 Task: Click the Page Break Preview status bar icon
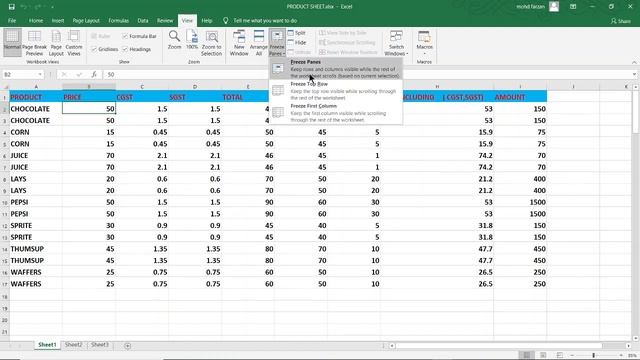pos(560,356)
